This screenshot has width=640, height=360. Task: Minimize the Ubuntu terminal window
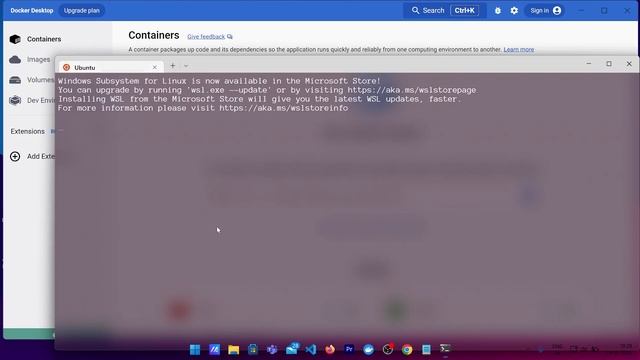pos(589,64)
